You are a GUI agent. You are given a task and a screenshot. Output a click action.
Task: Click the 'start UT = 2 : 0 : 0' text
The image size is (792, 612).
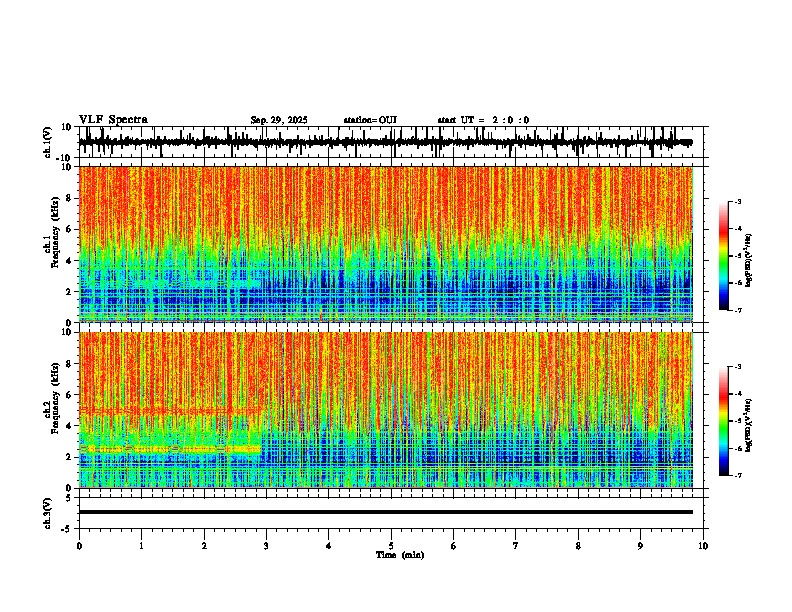(483, 120)
